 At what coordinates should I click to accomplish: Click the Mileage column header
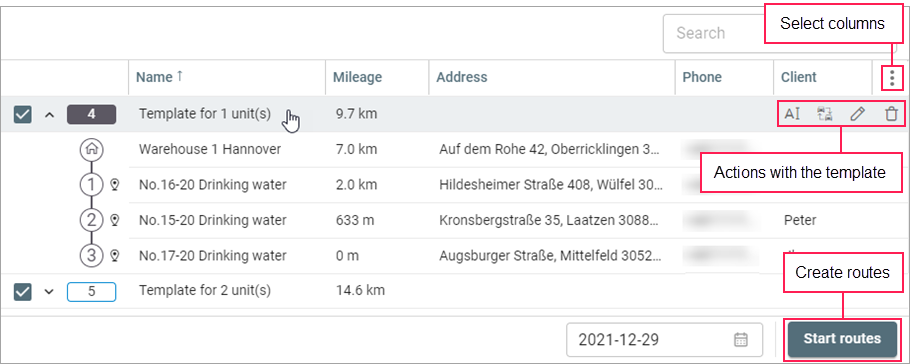click(357, 77)
